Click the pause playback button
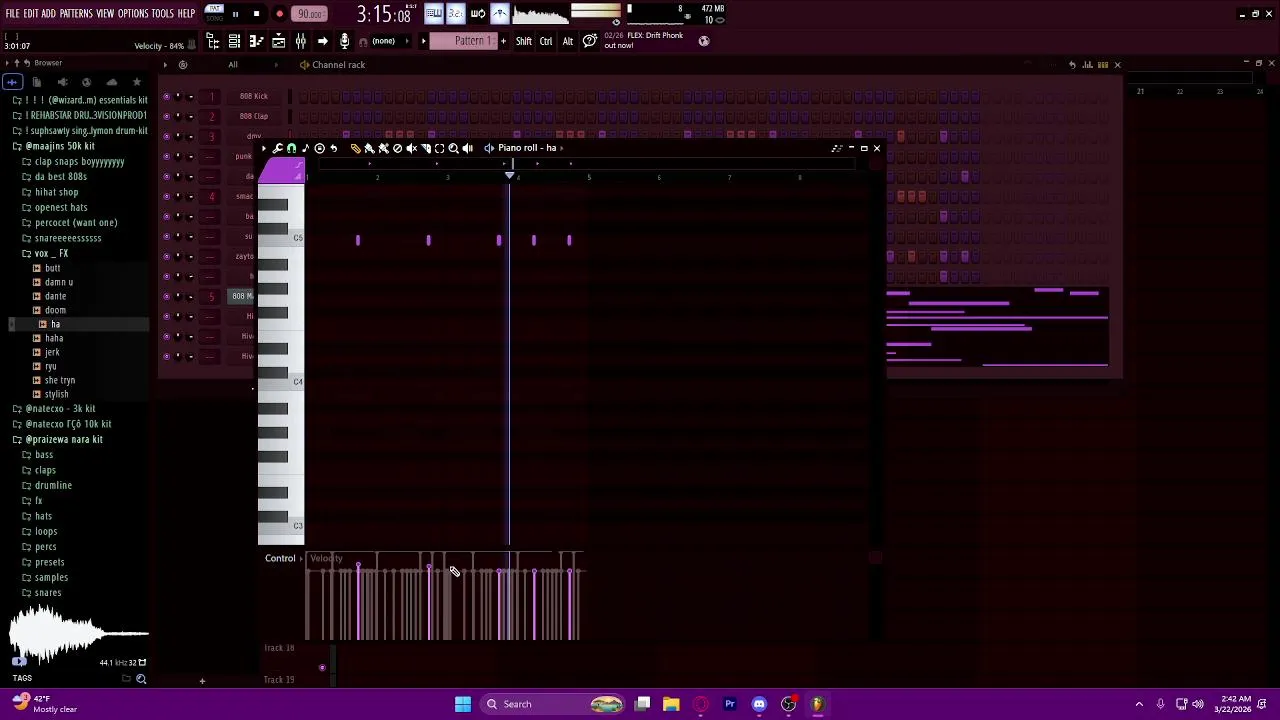Viewport: 1280px width, 720px height. tap(235, 14)
